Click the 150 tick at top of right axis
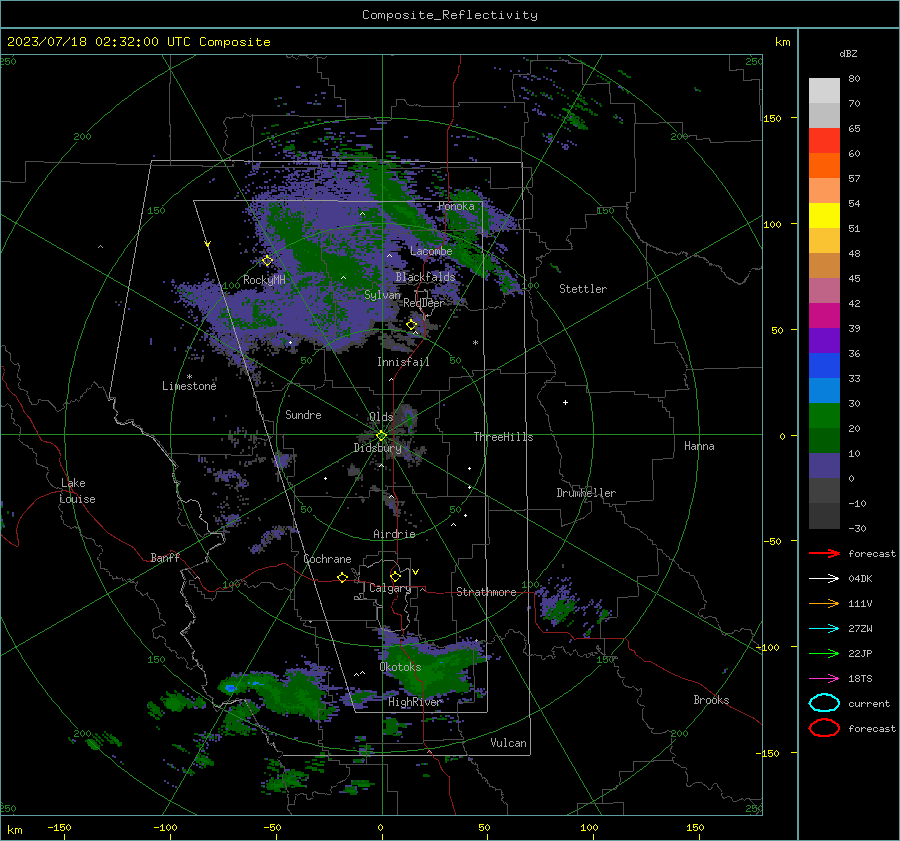 pos(772,118)
